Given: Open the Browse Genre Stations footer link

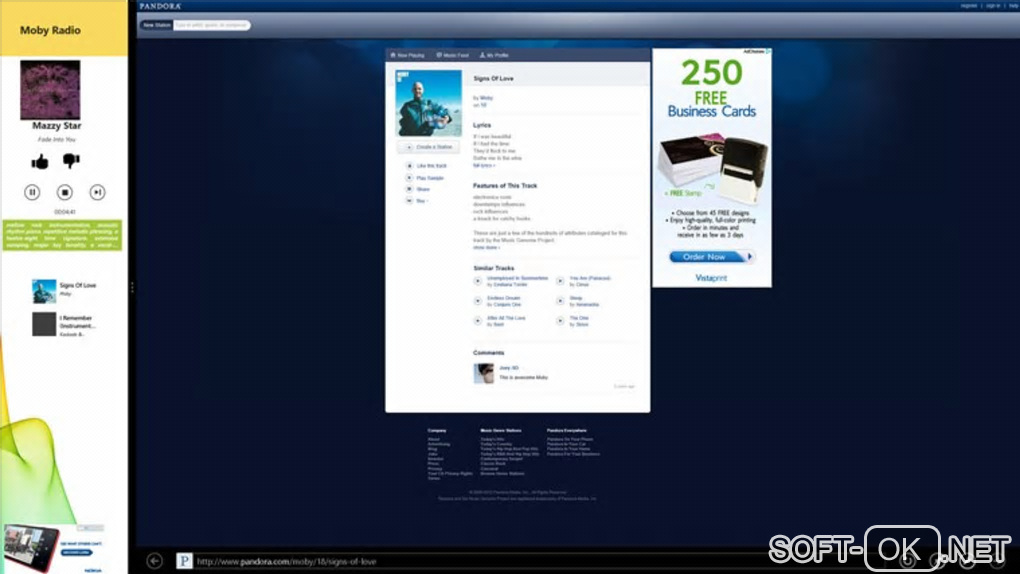Looking at the screenshot, I should tap(502, 474).
